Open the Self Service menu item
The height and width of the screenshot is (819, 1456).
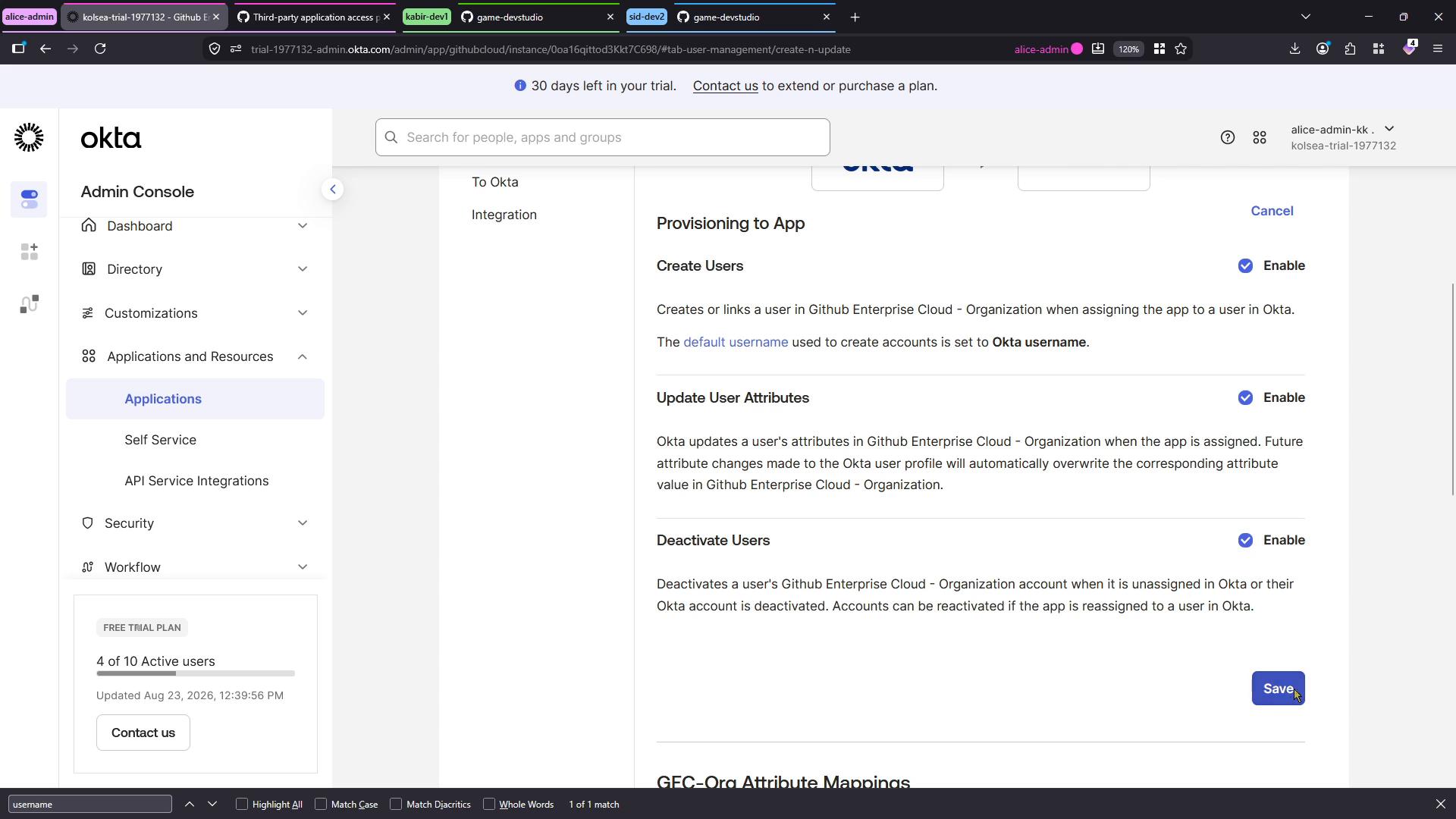click(x=160, y=440)
